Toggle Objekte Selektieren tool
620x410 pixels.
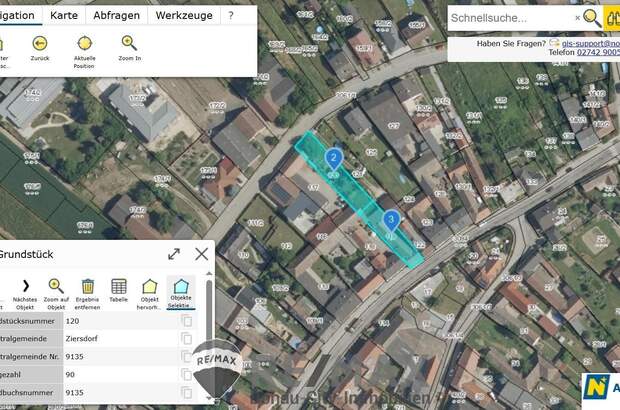tap(181, 293)
